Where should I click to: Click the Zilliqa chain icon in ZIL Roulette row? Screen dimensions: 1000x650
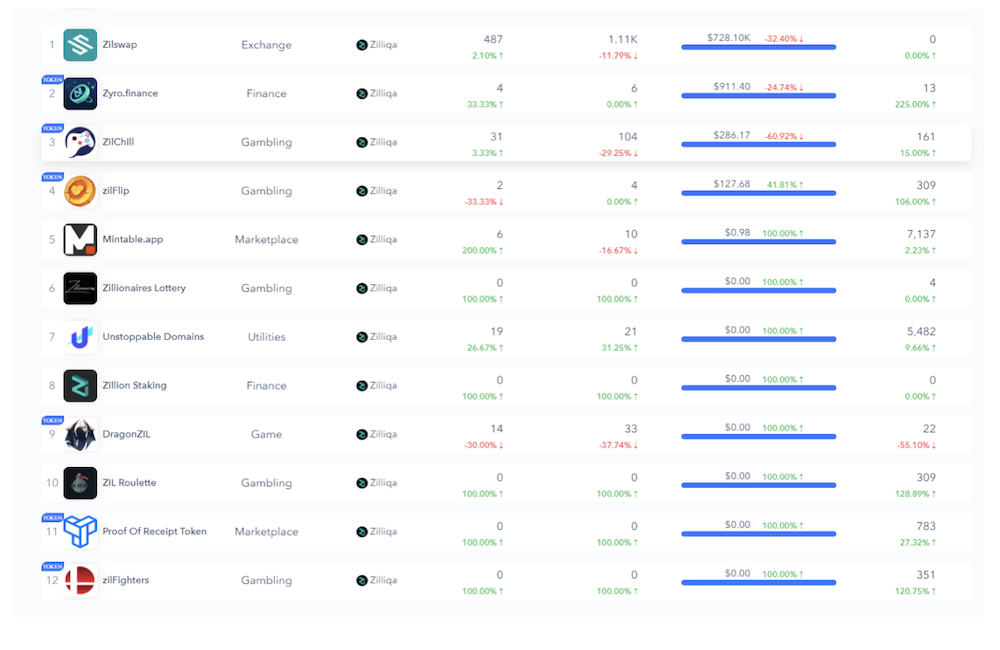362,483
